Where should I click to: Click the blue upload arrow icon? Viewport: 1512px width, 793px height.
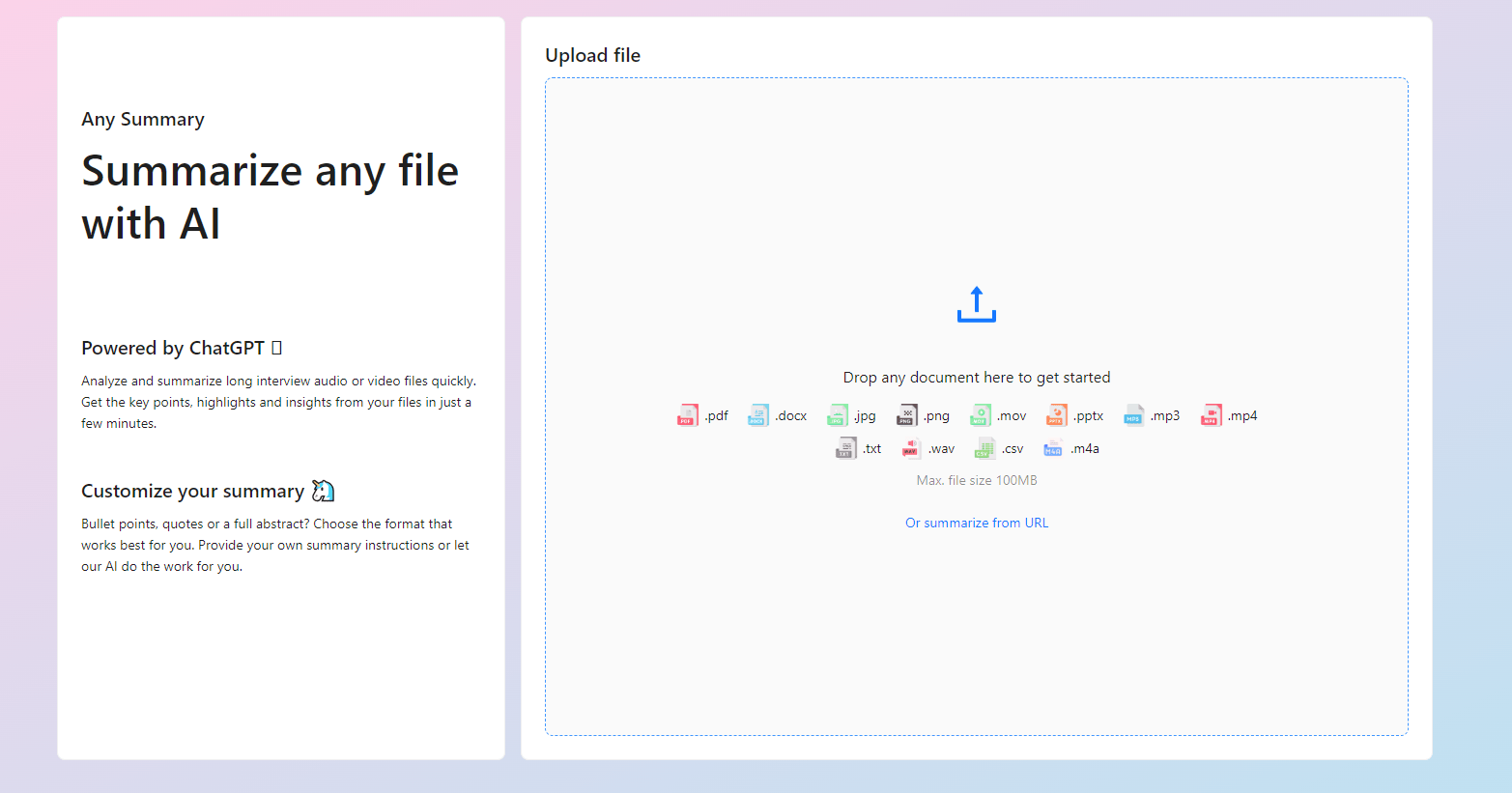(976, 304)
